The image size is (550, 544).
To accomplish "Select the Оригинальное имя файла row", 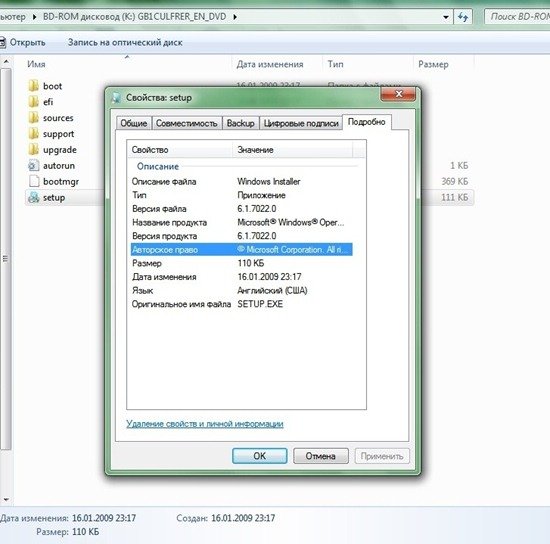I will click(241, 304).
